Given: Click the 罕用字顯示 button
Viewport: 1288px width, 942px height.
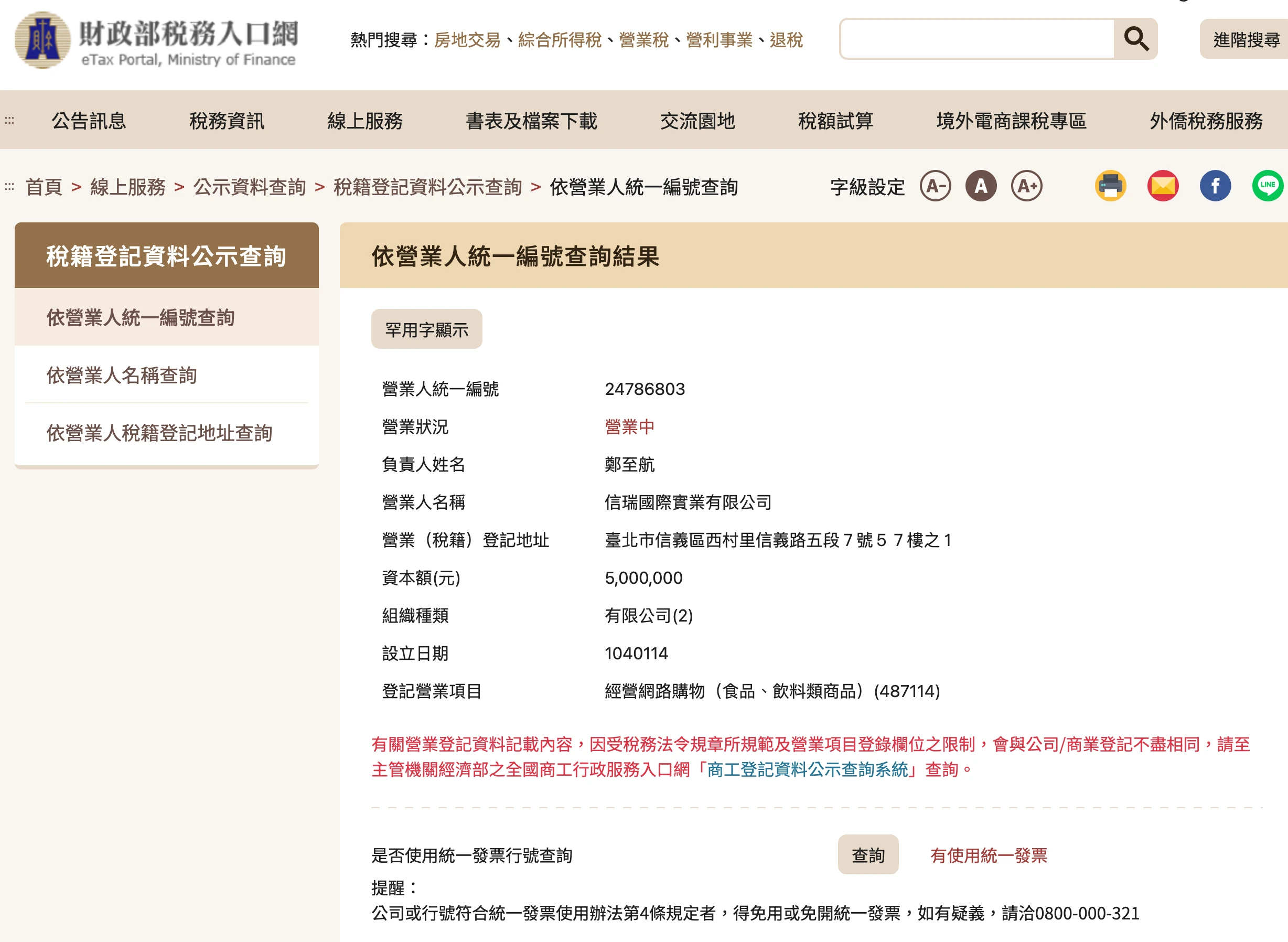Looking at the screenshot, I should pos(426,329).
